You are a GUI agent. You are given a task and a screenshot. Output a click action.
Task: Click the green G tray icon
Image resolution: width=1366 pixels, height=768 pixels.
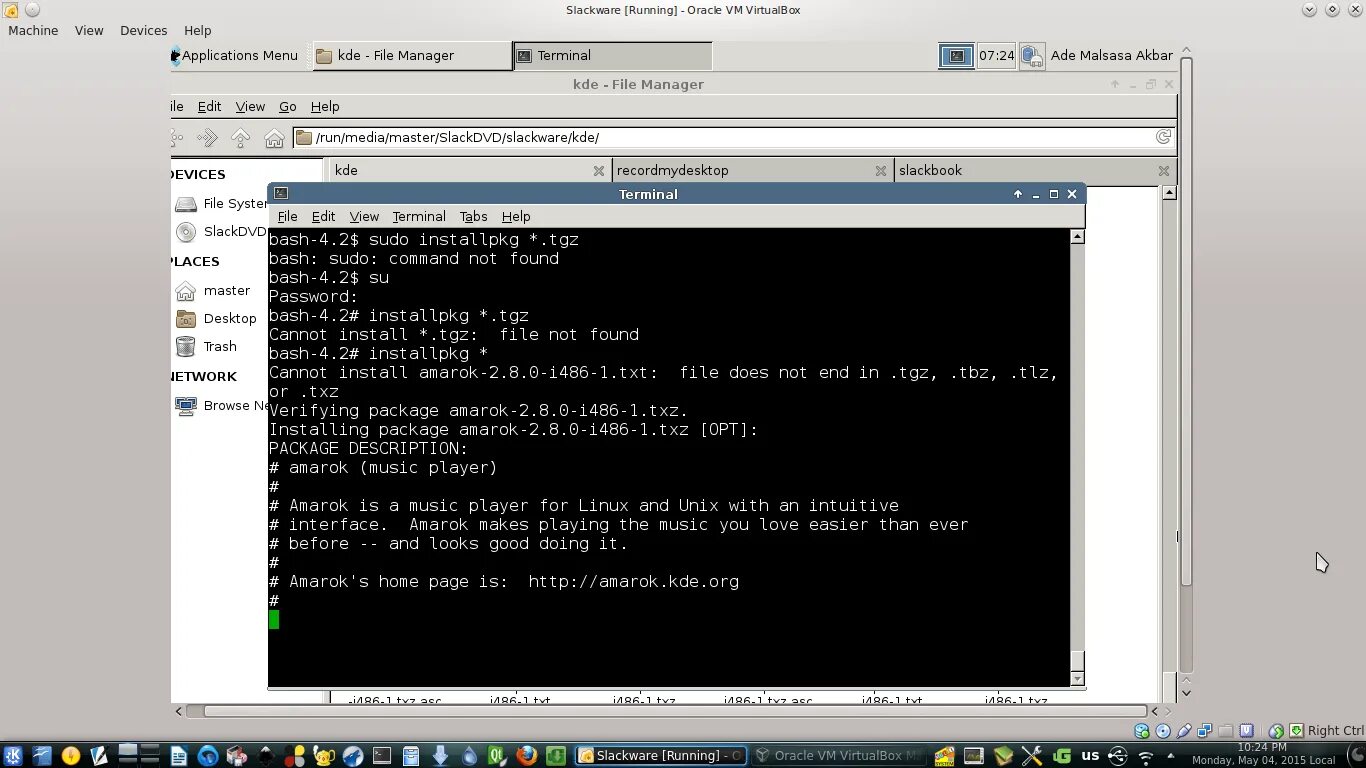click(x=1061, y=756)
